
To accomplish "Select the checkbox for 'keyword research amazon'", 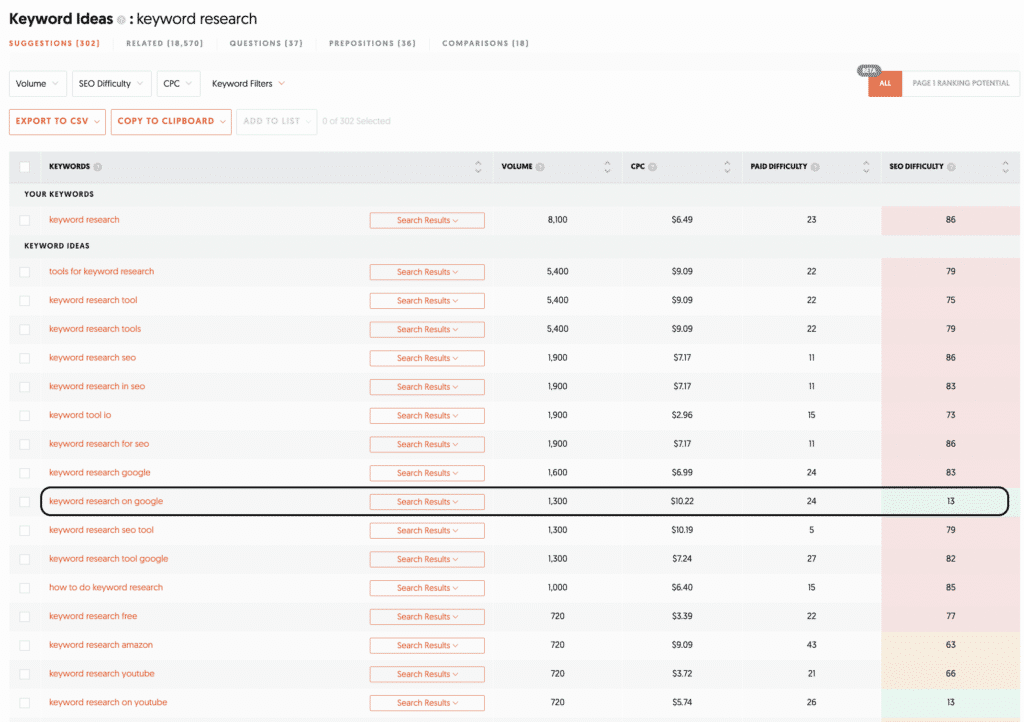I will pos(25,645).
